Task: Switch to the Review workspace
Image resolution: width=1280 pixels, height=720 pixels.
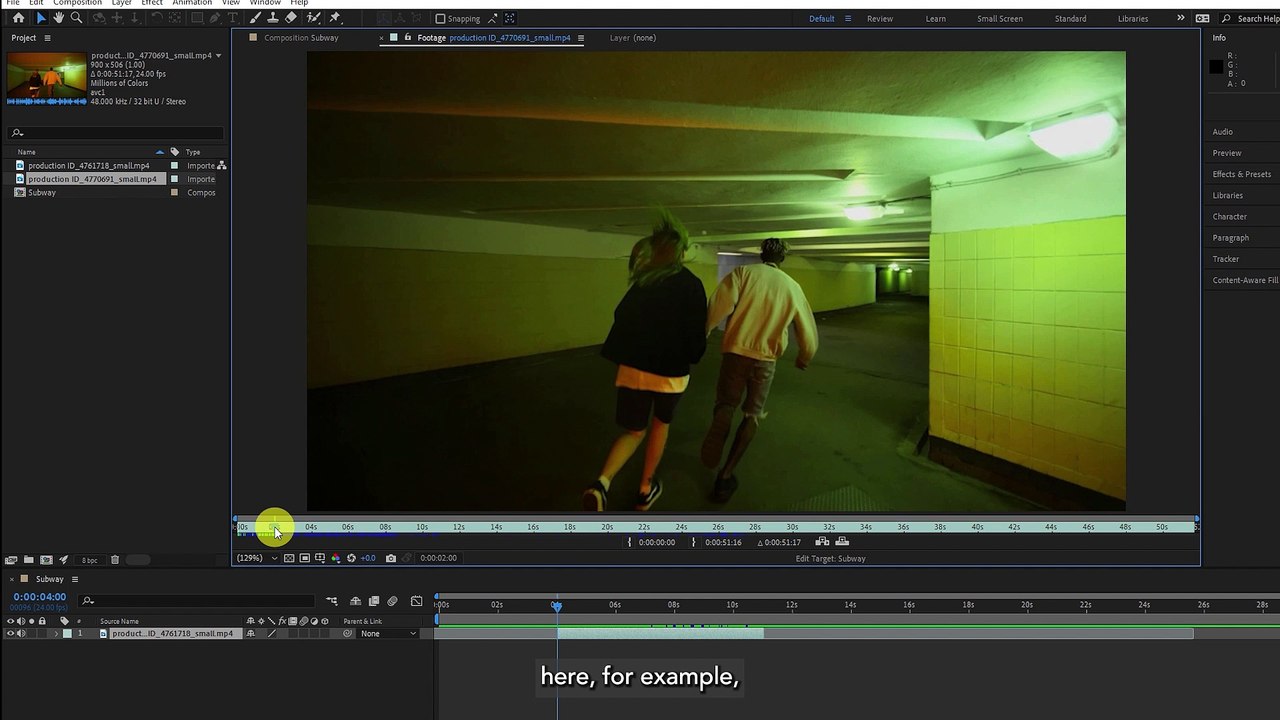Action: (x=880, y=18)
